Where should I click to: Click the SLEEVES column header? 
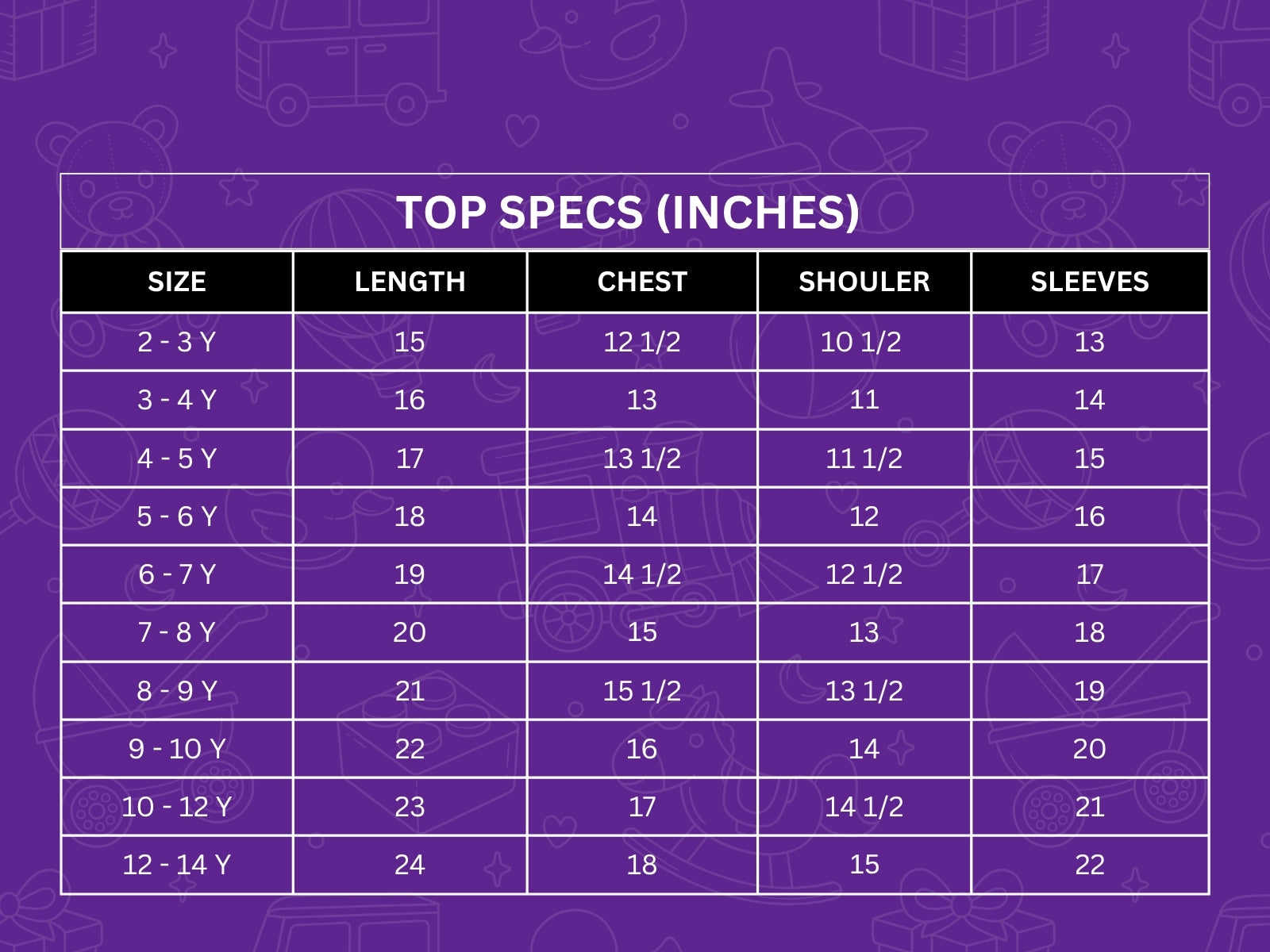coord(1089,282)
